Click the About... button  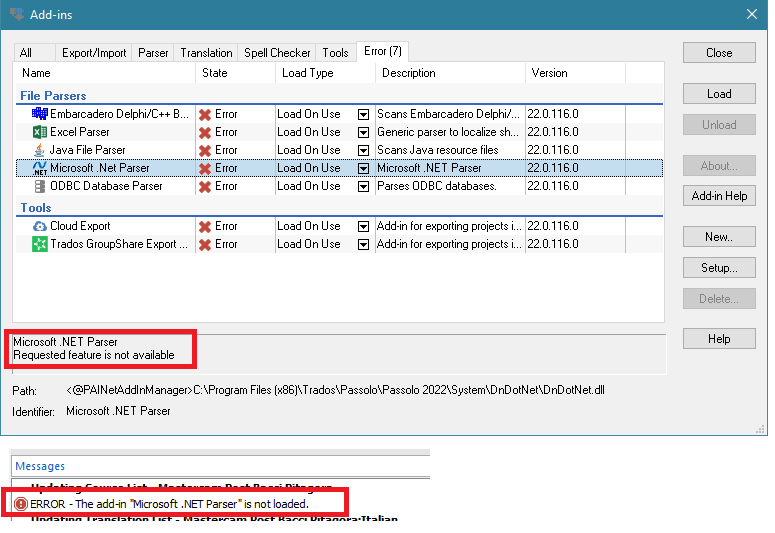719,166
